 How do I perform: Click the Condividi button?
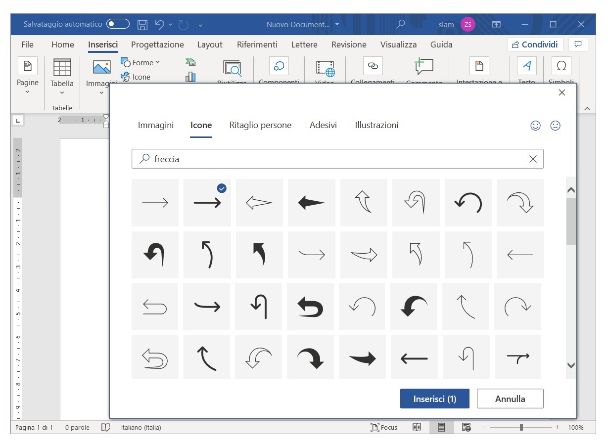[535, 44]
